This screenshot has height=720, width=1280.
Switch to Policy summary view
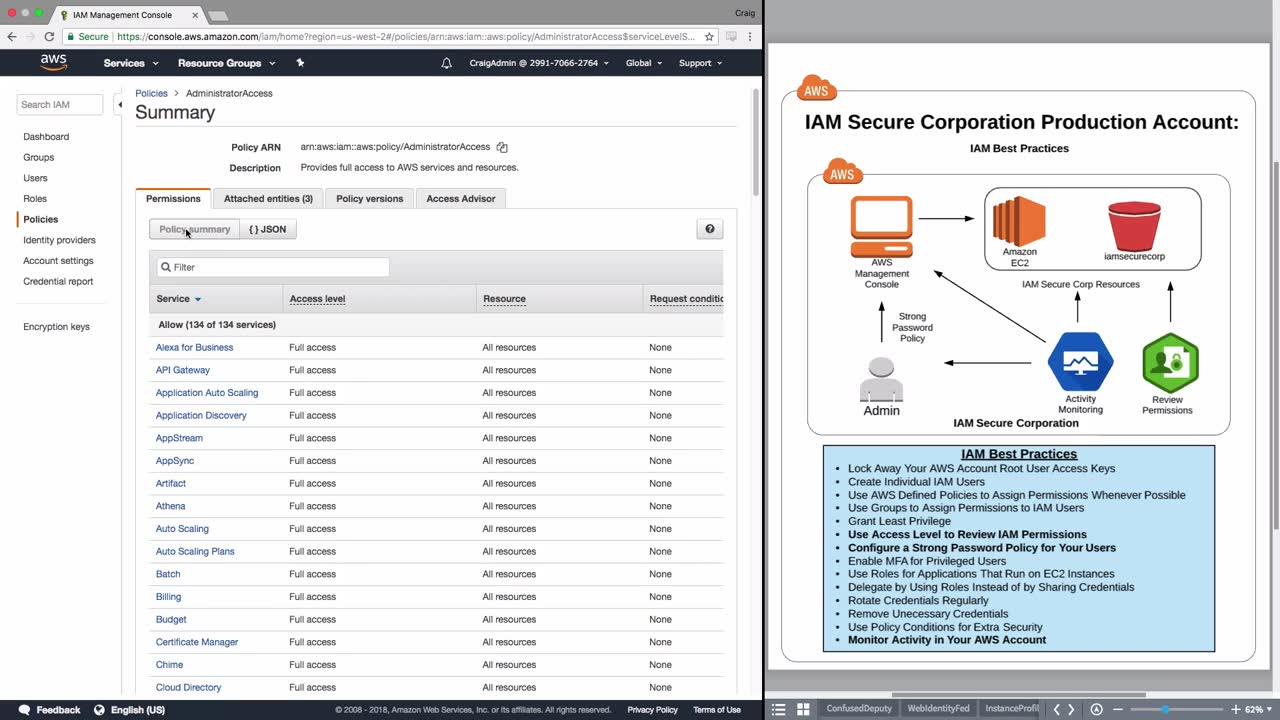[195, 229]
